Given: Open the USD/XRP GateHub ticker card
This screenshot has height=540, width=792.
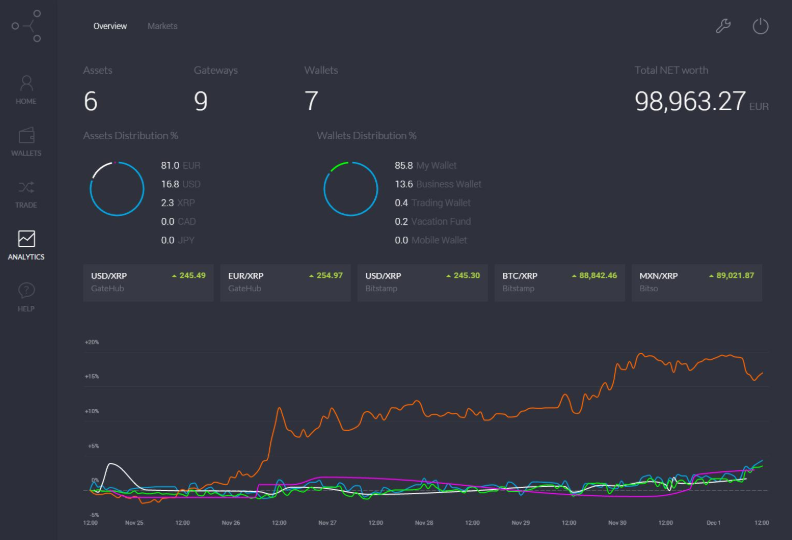Looking at the screenshot, I should [x=148, y=282].
